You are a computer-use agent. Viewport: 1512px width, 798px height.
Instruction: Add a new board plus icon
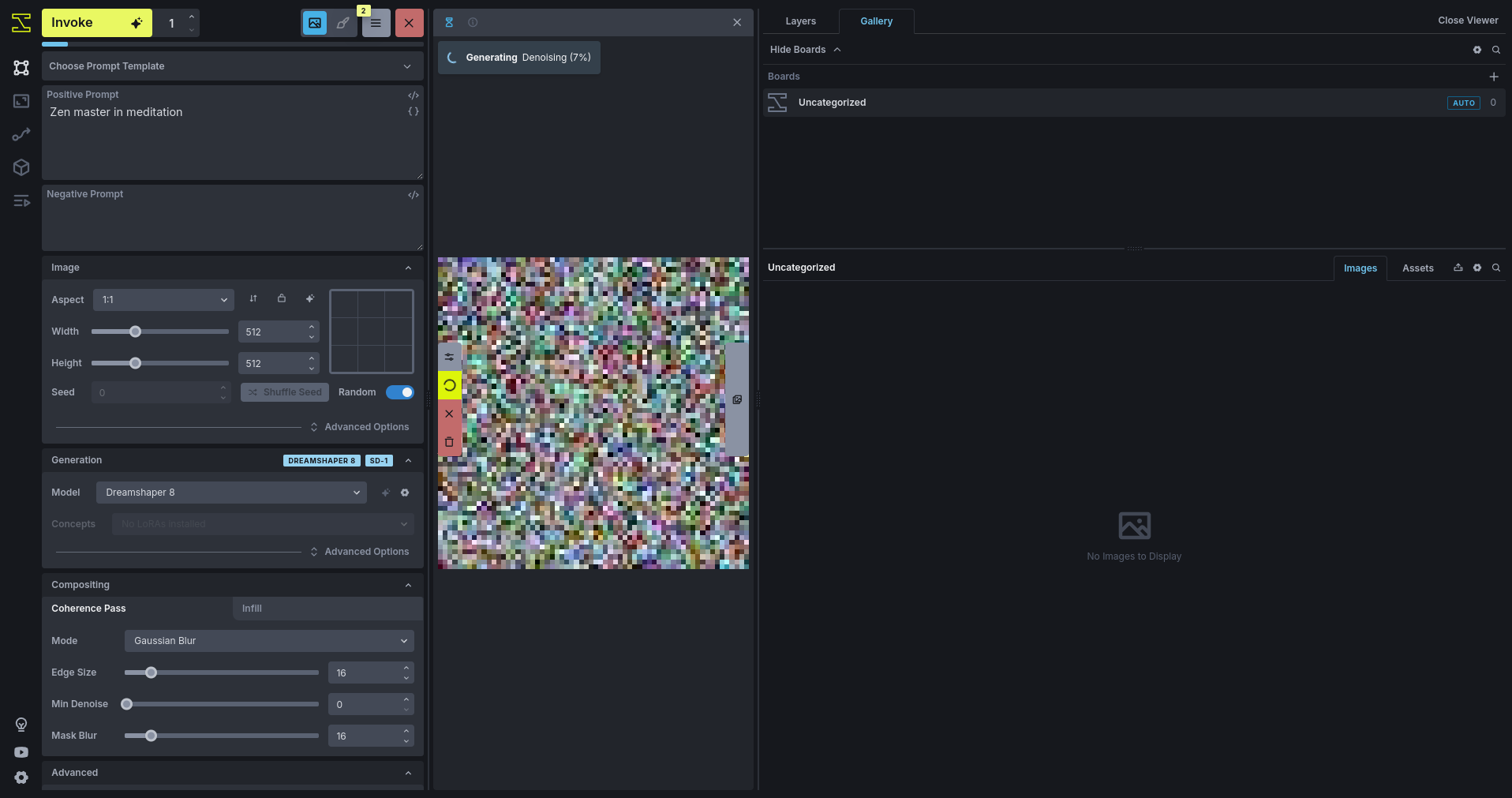coord(1493,77)
